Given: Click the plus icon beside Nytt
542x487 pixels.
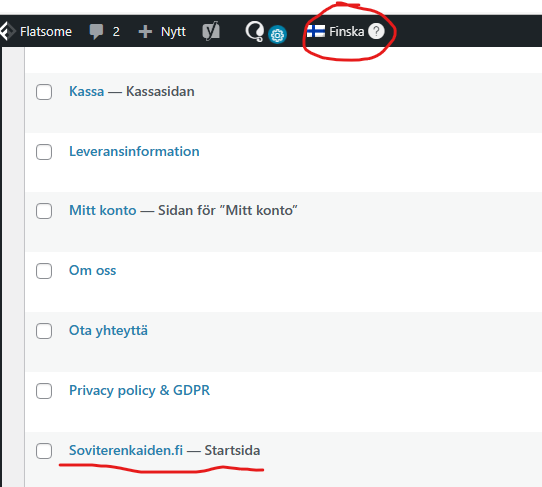Looking at the screenshot, I should [145, 31].
